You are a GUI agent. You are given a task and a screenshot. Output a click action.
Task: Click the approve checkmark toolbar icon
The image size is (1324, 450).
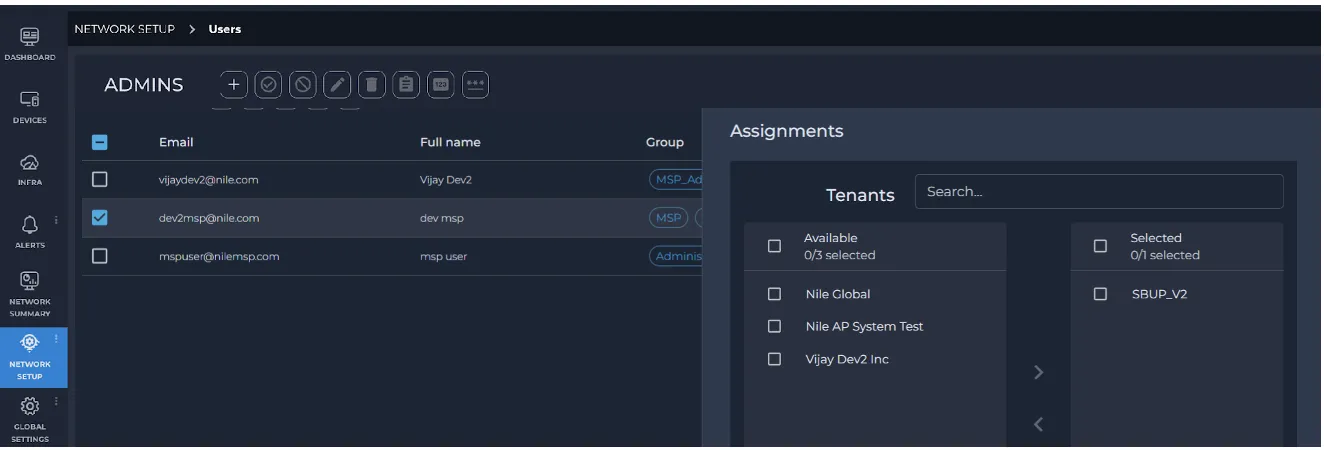(268, 85)
